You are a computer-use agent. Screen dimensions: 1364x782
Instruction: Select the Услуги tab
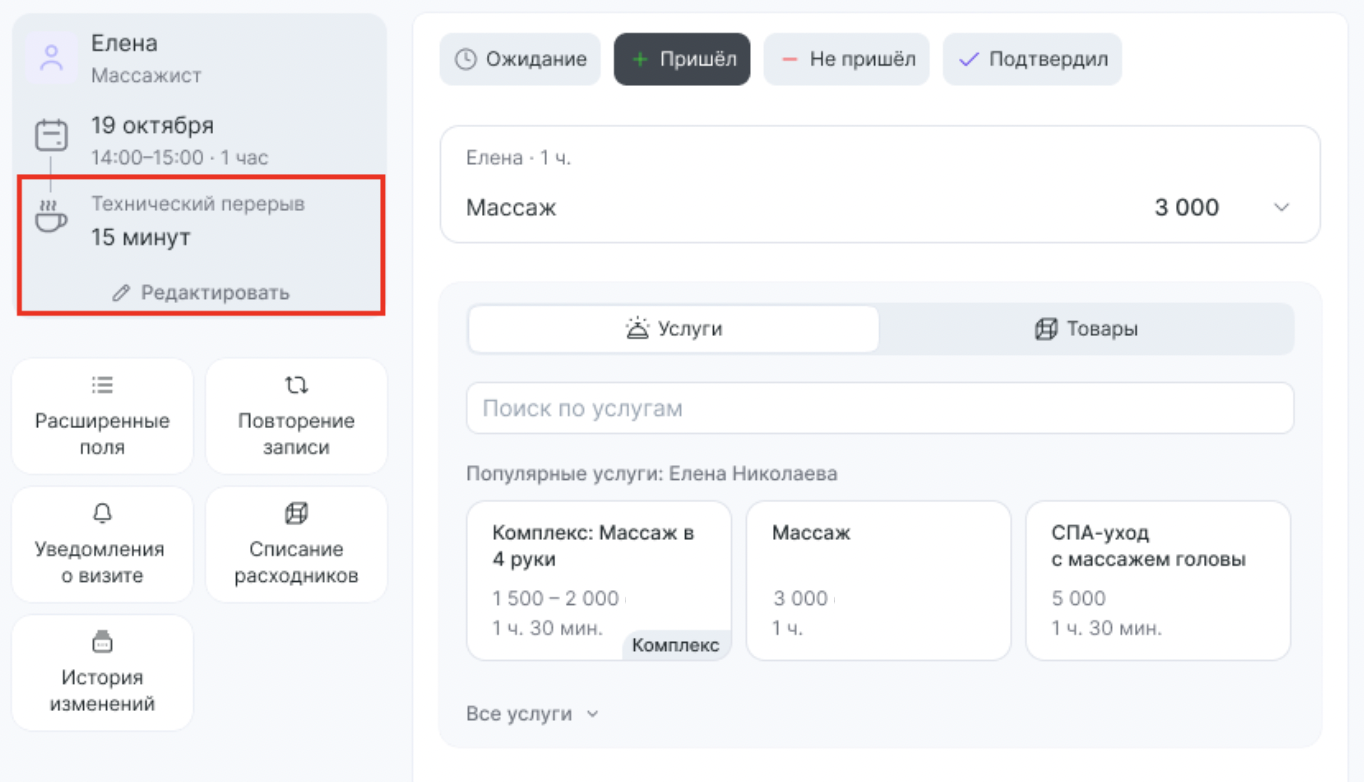pyautogui.click(x=674, y=329)
